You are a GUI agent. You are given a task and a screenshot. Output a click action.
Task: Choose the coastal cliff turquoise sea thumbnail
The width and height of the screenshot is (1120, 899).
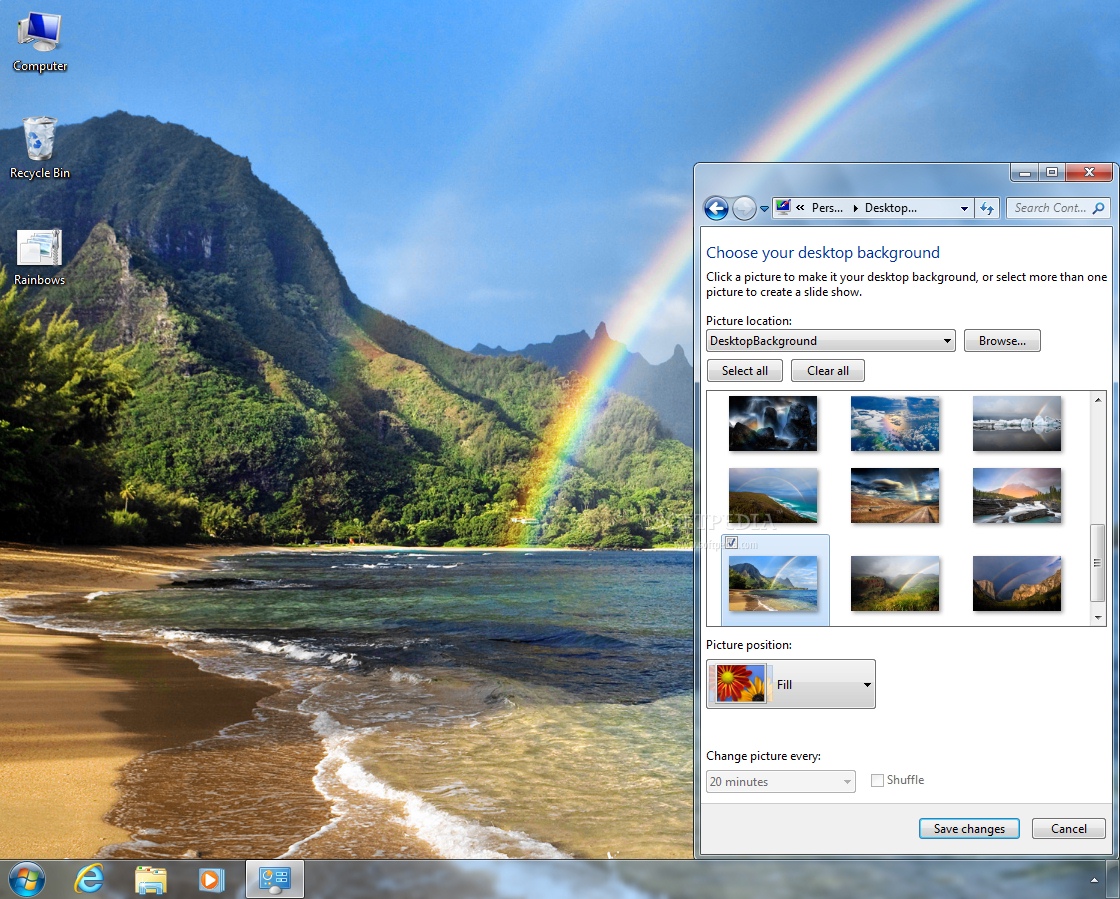pyautogui.click(x=773, y=496)
